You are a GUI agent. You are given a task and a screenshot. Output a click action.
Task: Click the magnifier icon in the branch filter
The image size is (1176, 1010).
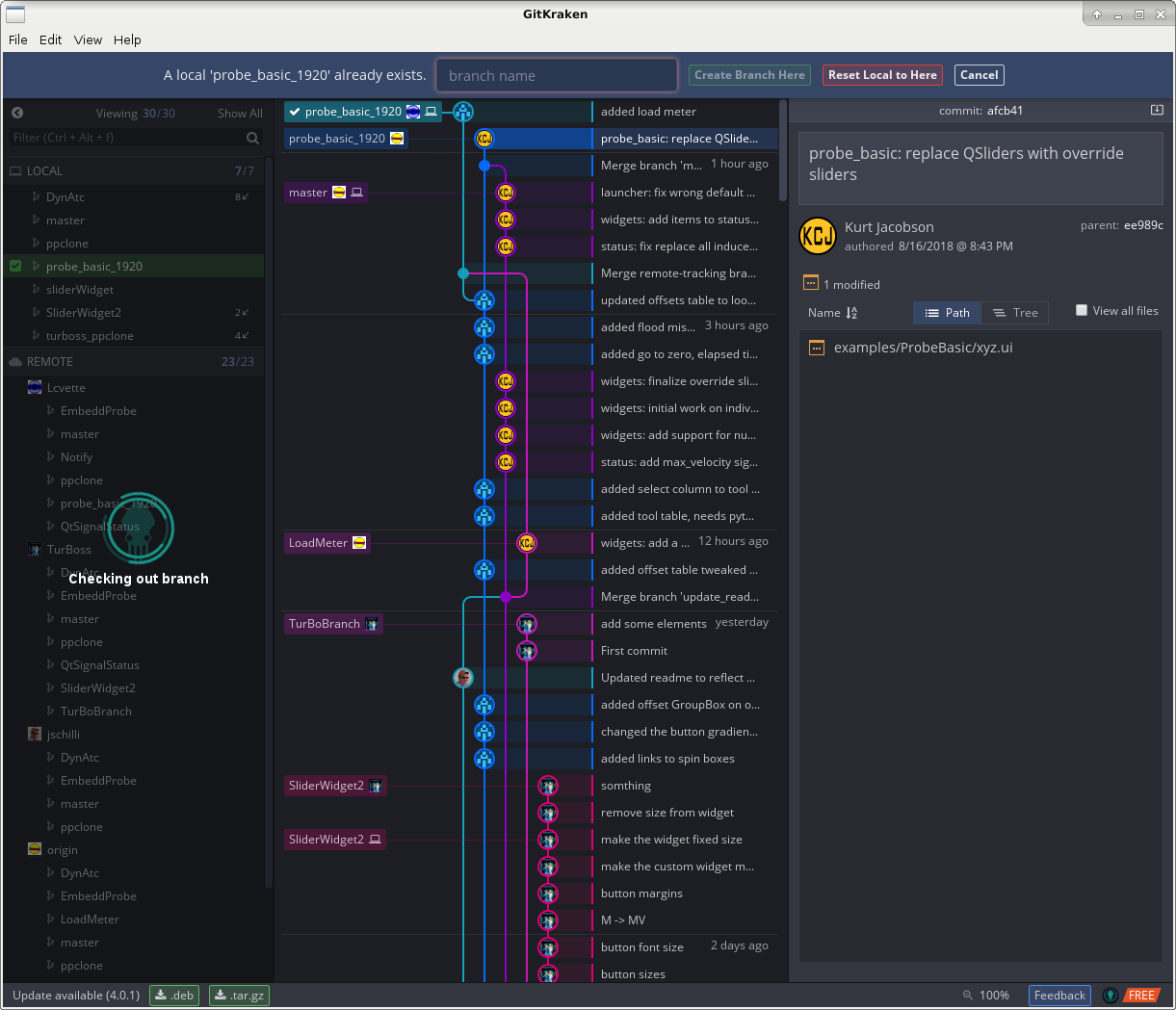coord(252,138)
